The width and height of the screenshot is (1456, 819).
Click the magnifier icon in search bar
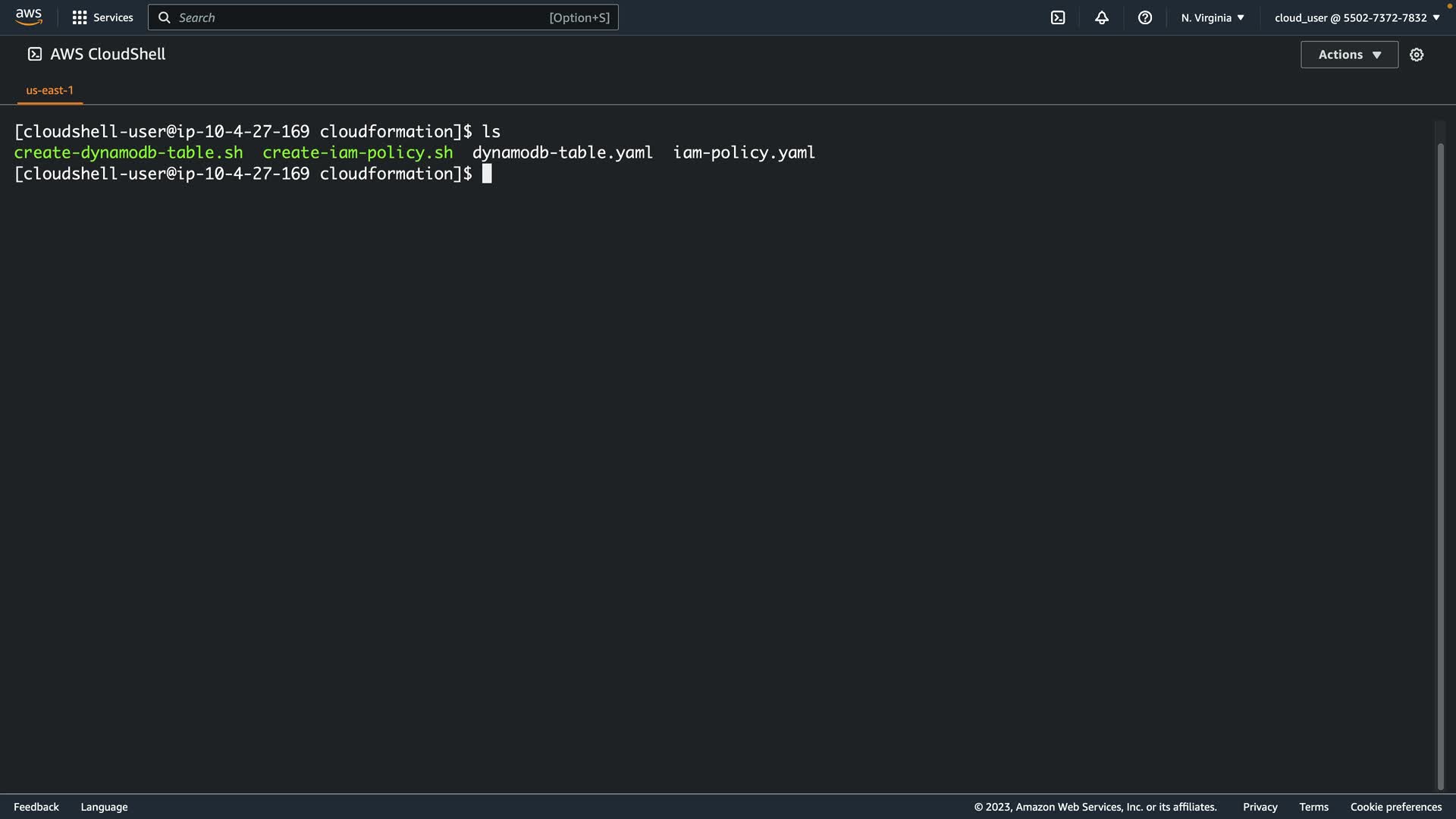(x=164, y=17)
